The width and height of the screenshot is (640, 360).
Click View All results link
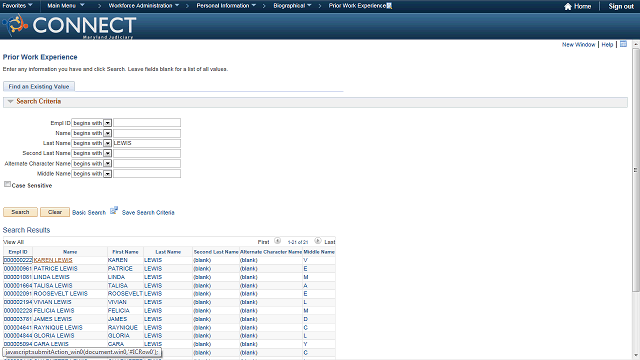[x=13, y=242]
